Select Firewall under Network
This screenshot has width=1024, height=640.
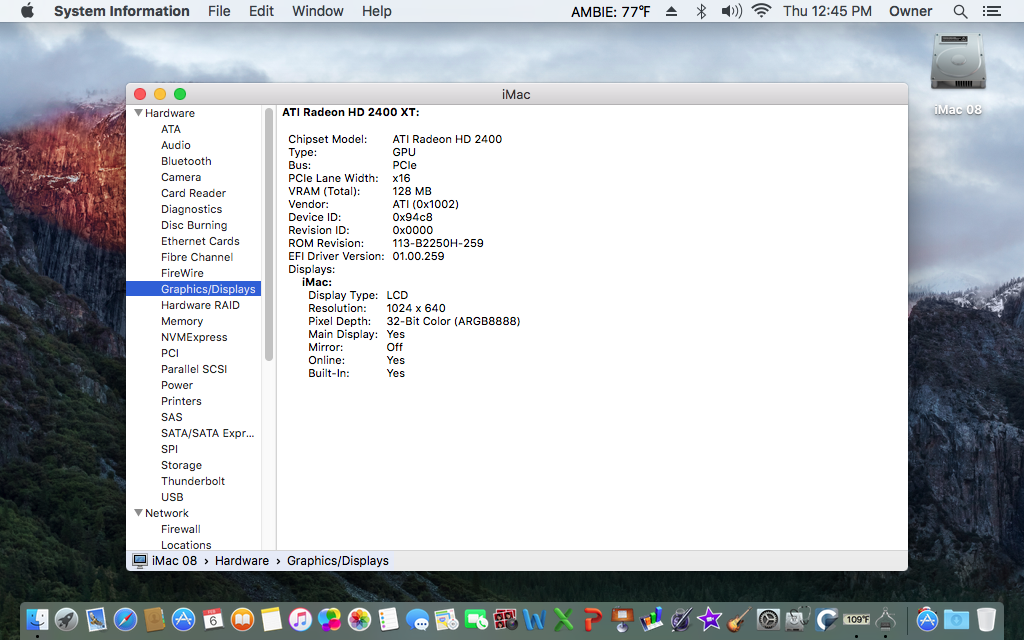181,529
